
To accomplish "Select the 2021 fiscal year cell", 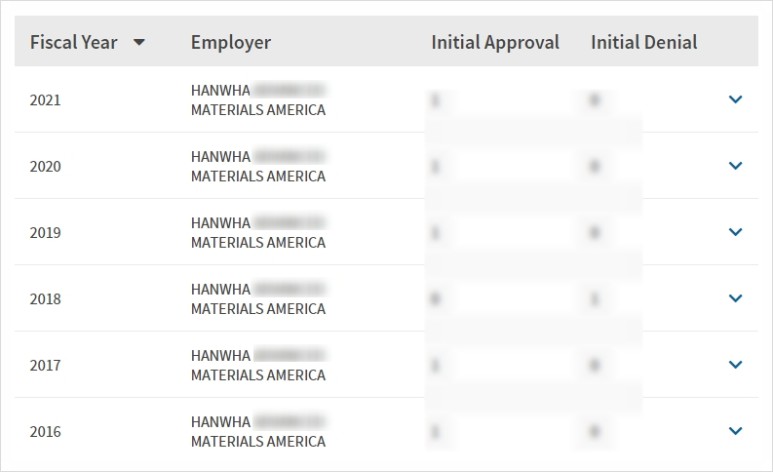I will click(x=45, y=100).
